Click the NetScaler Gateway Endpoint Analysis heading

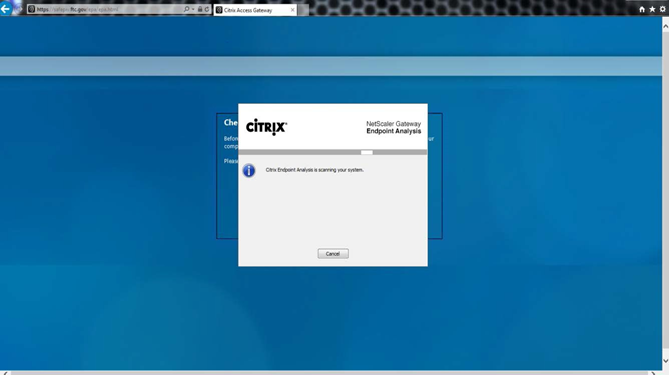point(393,128)
